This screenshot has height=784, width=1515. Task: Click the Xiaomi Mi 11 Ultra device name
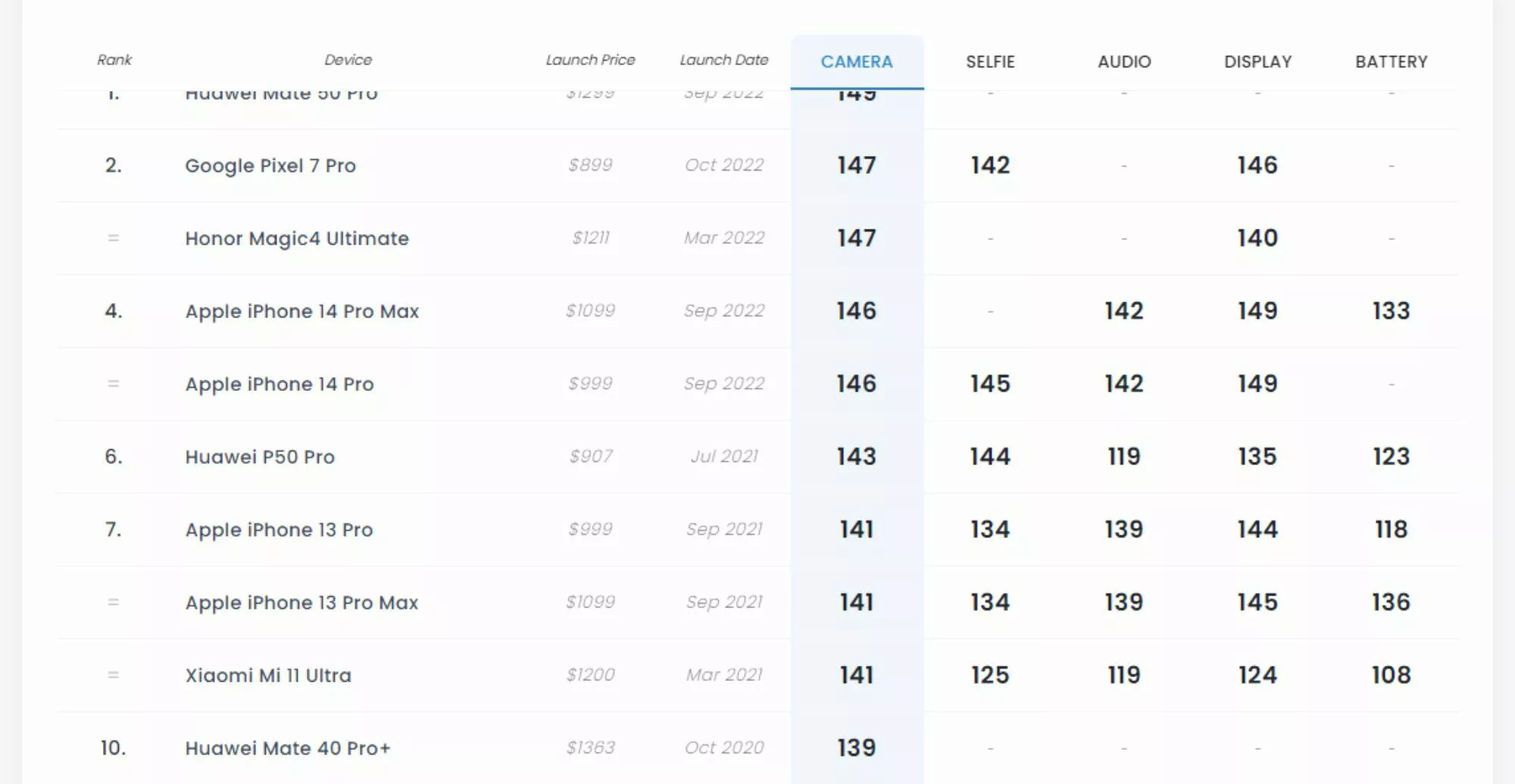[268, 675]
